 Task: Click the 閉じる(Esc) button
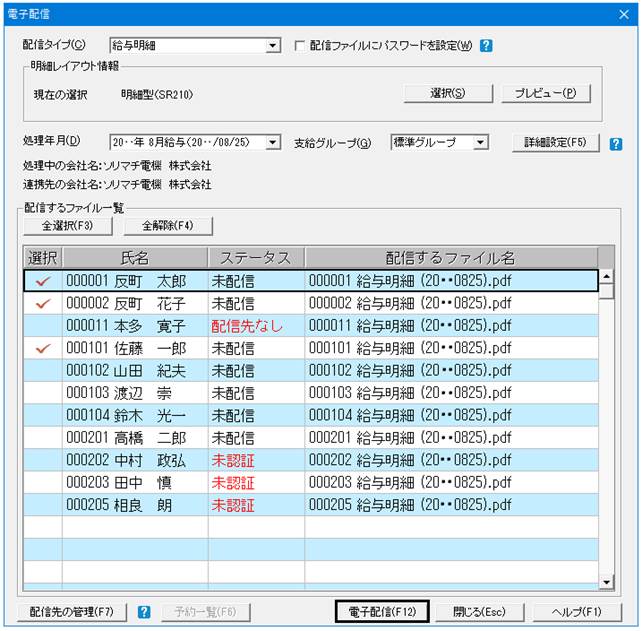tap(479, 612)
